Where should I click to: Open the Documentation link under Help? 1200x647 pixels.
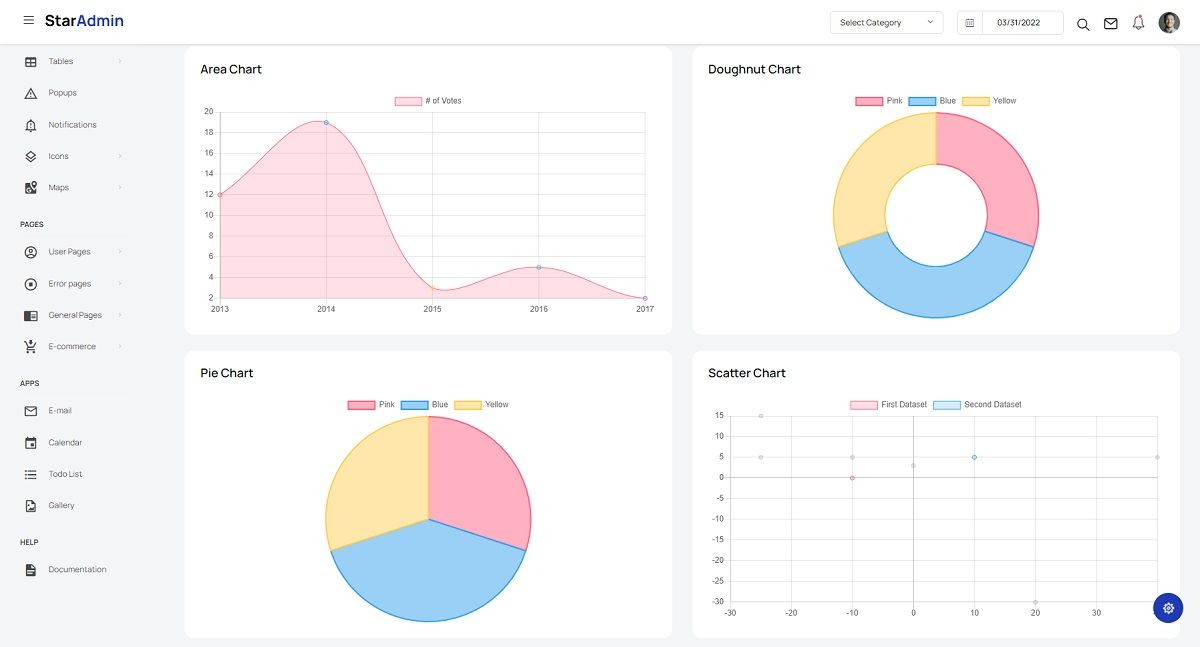(78, 569)
